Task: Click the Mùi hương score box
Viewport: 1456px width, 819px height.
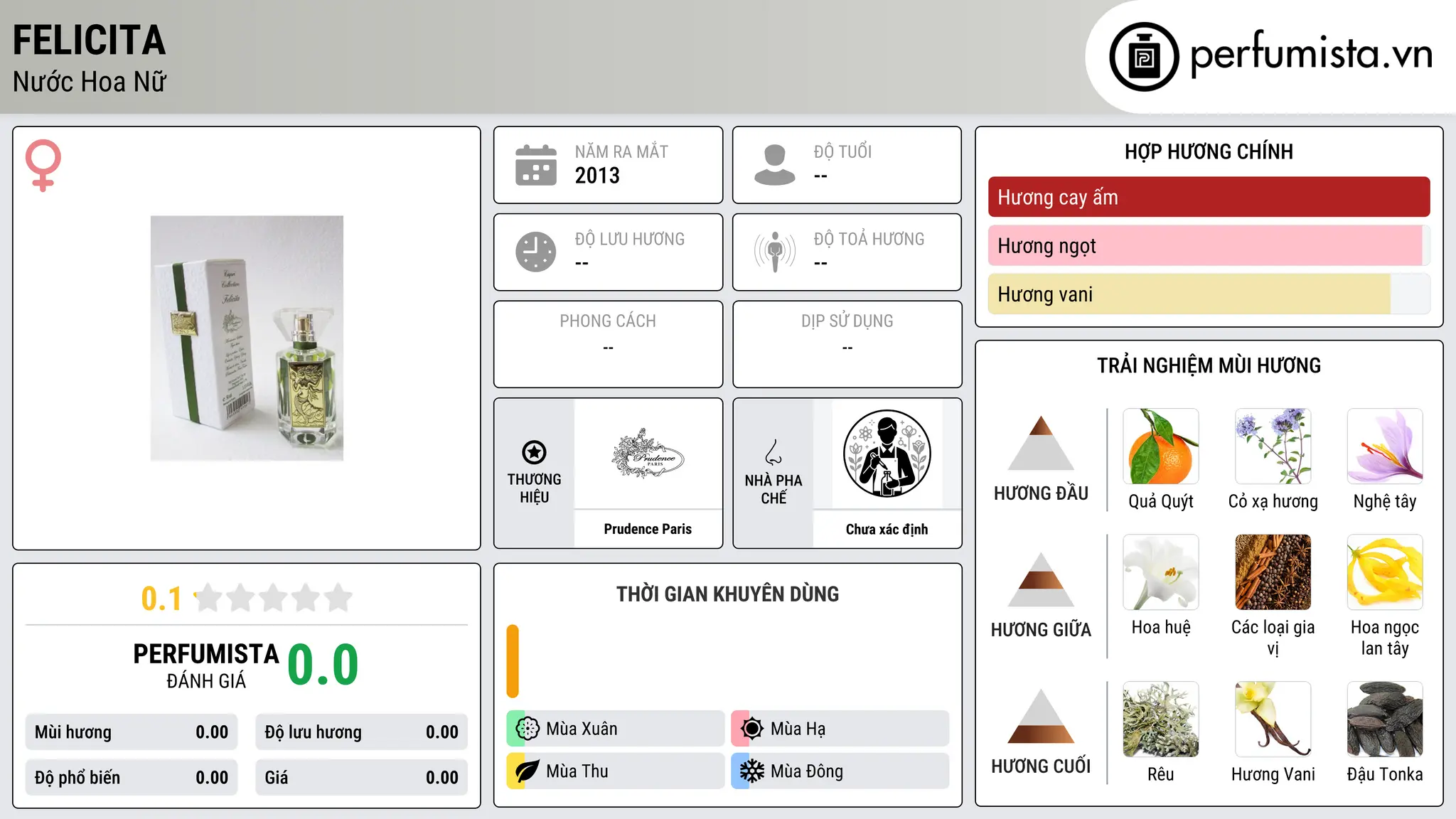Action: [x=132, y=732]
